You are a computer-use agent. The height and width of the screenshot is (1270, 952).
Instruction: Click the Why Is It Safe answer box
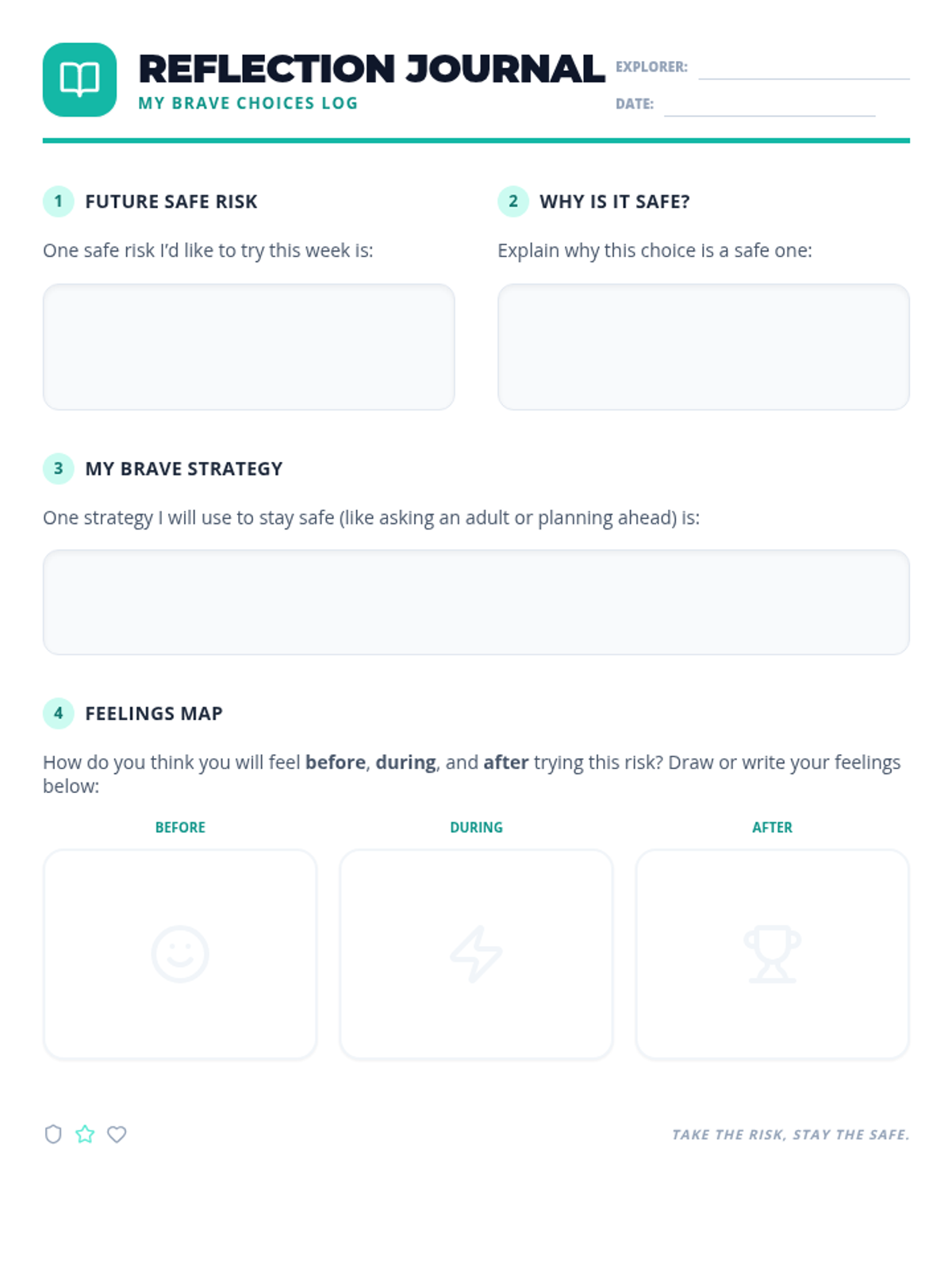pos(703,347)
